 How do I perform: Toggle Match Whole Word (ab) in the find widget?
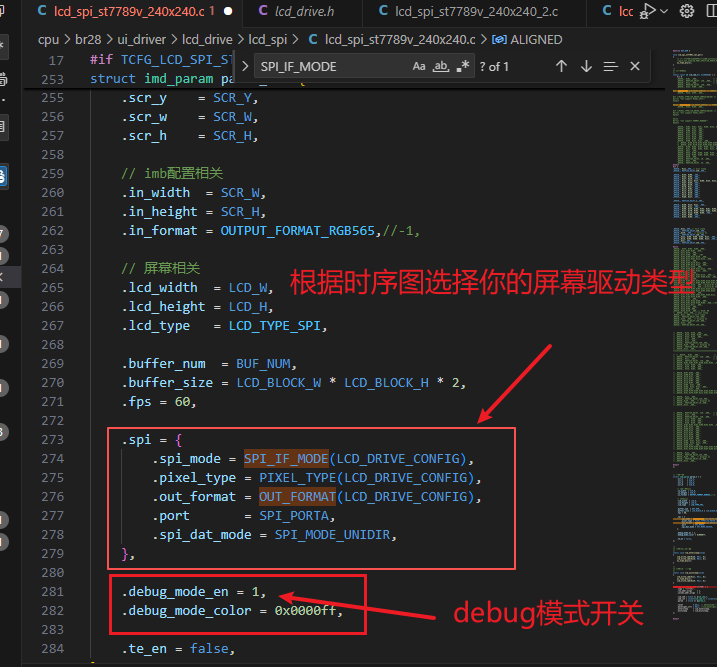tap(441, 66)
